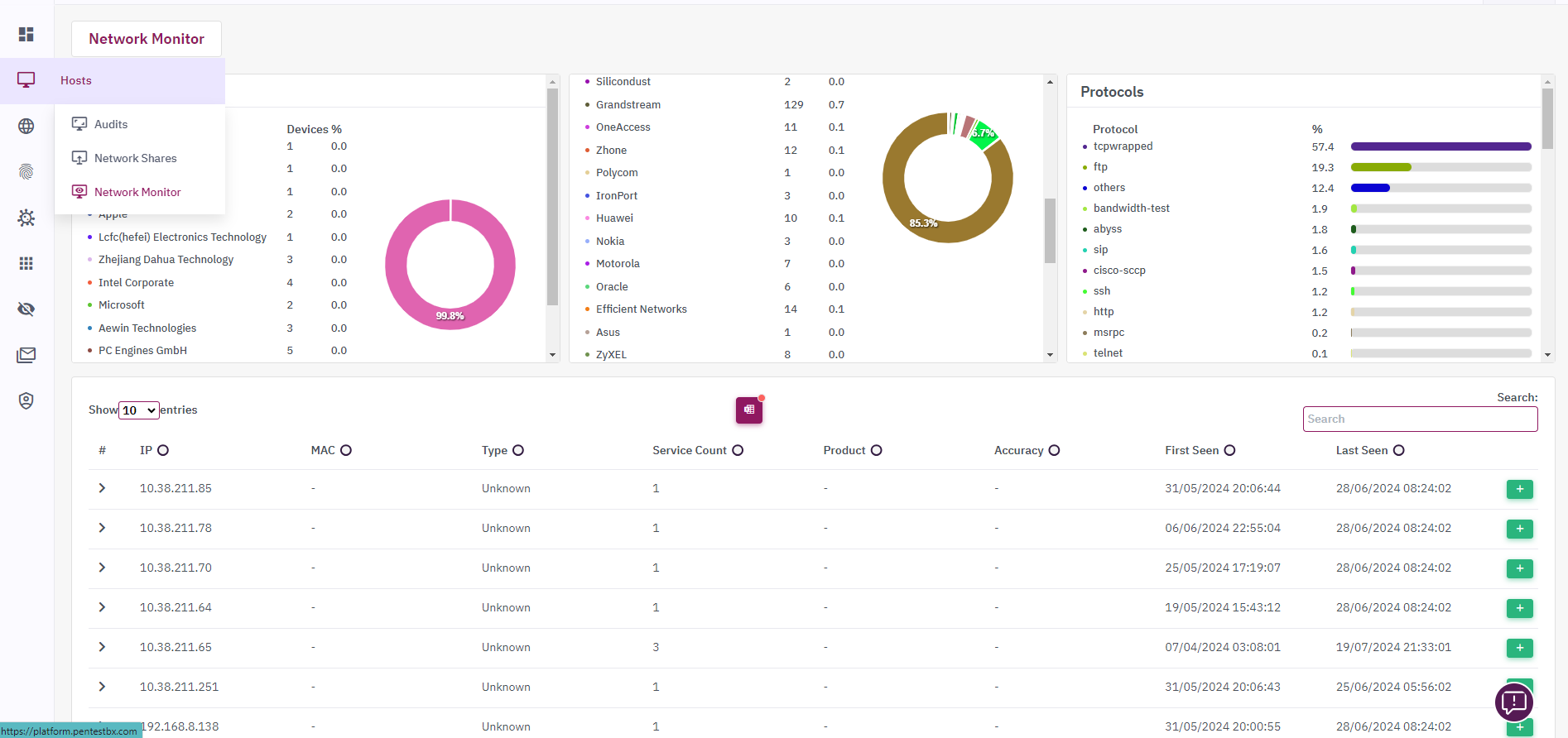Open Network Monitor submenu item
Image resolution: width=1568 pixels, height=738 pixels.
click(137, 192)
